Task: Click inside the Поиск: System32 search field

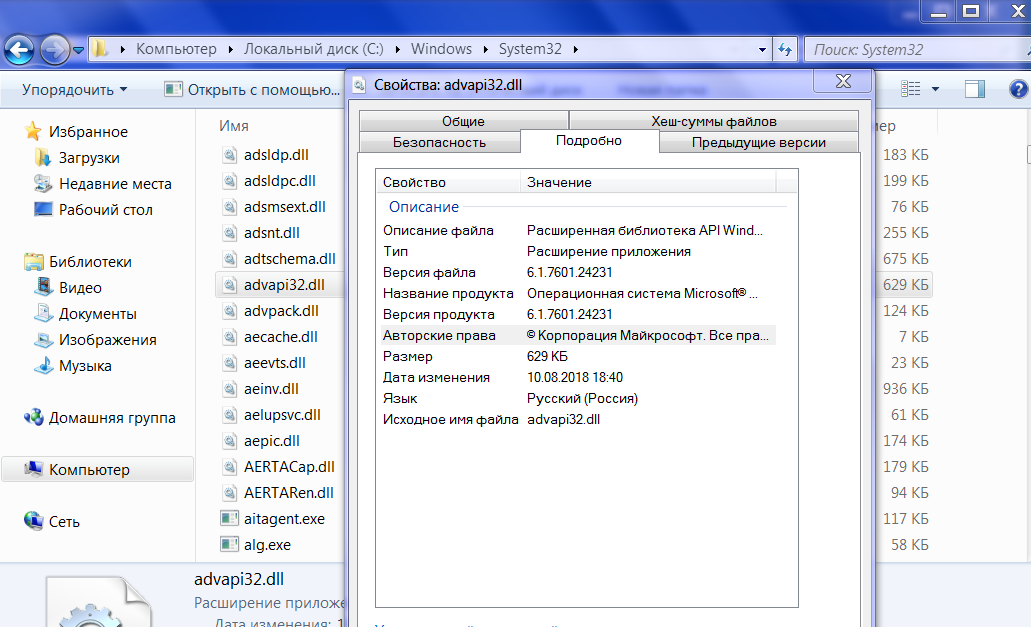Action: 900,49
